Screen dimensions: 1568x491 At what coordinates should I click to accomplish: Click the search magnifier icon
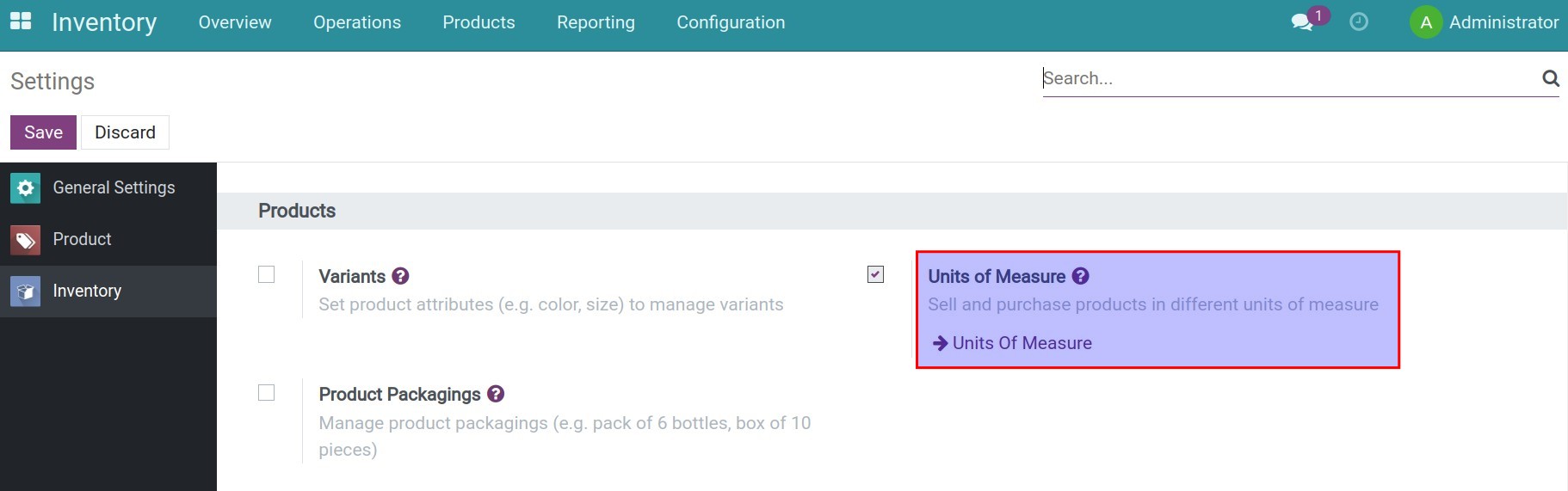coord(1550,78)
